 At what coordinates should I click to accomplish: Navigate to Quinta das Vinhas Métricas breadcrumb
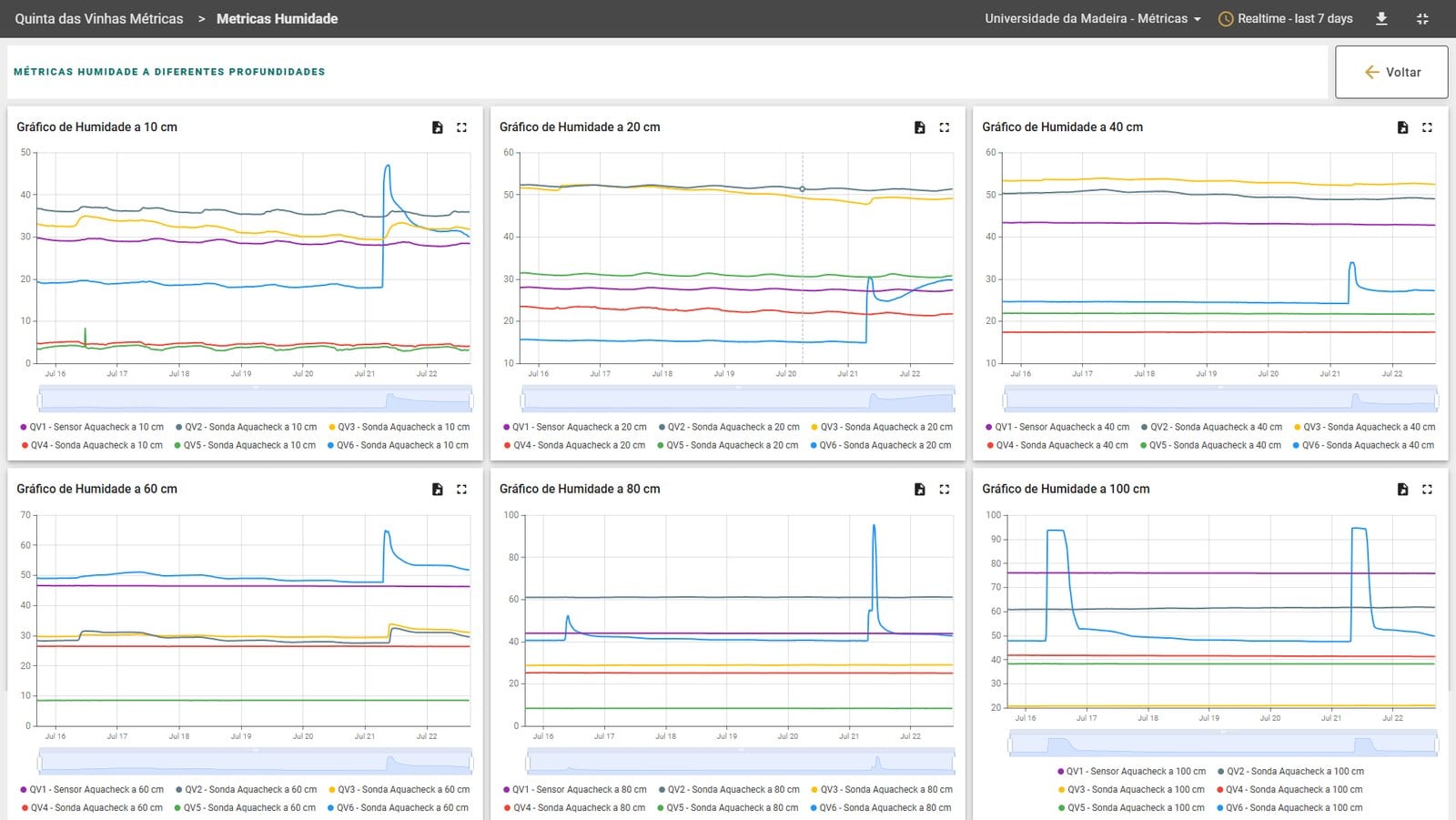point(99,18)
